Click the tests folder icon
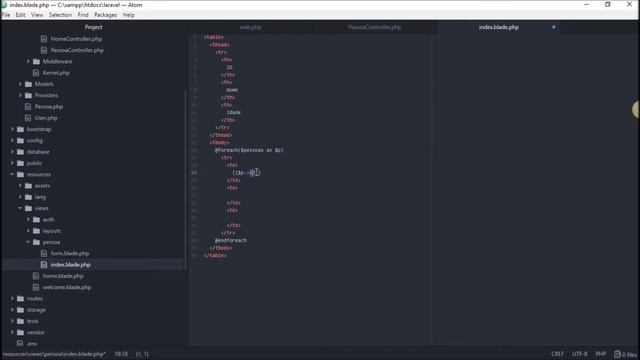This screenshot has height=360, width=640. pyautogui.click(x=20, y=321)
